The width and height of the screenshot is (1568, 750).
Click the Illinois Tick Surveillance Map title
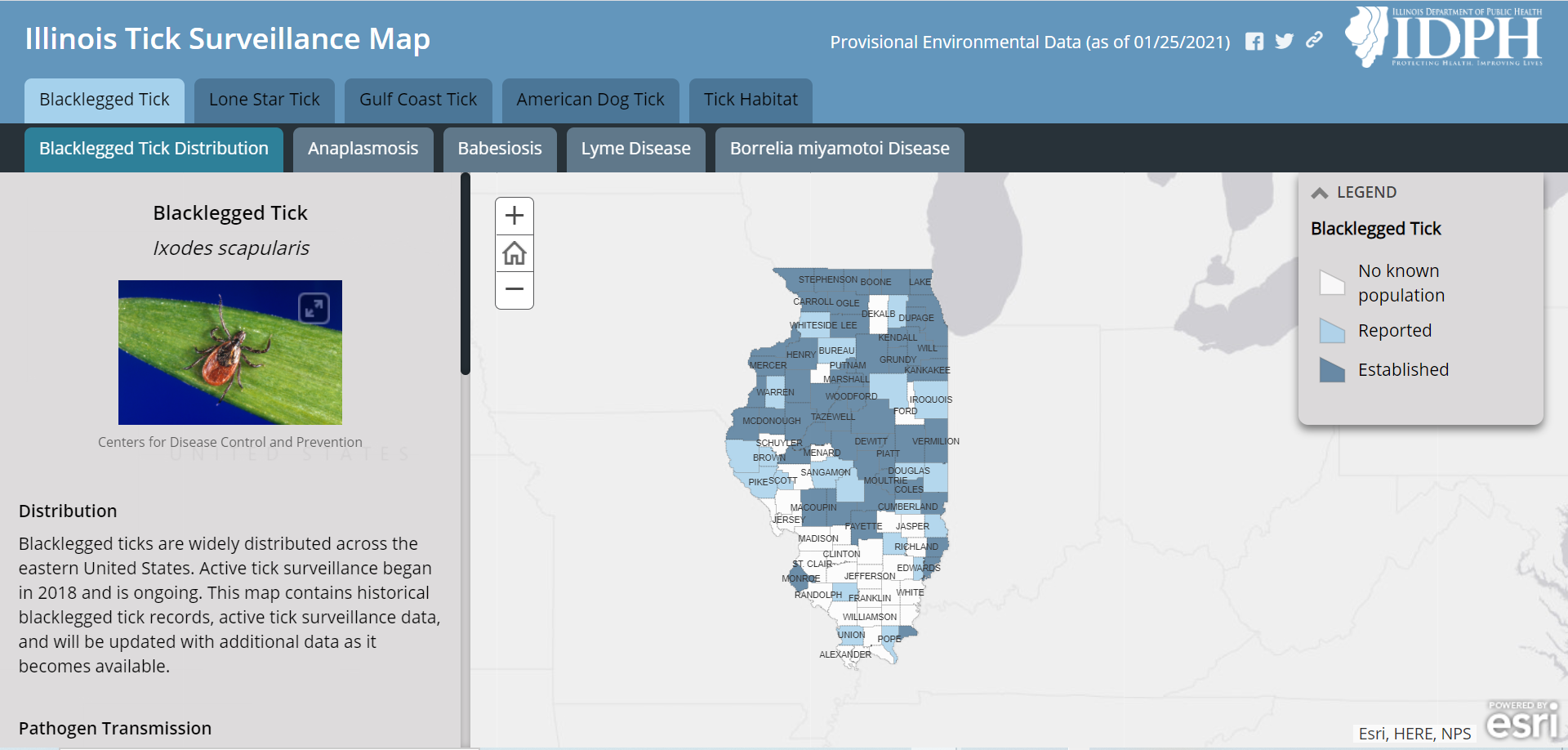pos(228,38)
